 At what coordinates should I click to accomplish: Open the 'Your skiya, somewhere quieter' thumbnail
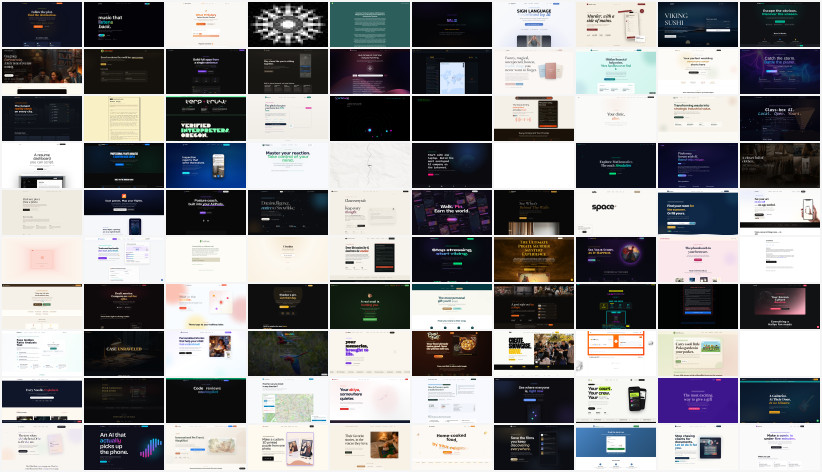coord(370,400)
